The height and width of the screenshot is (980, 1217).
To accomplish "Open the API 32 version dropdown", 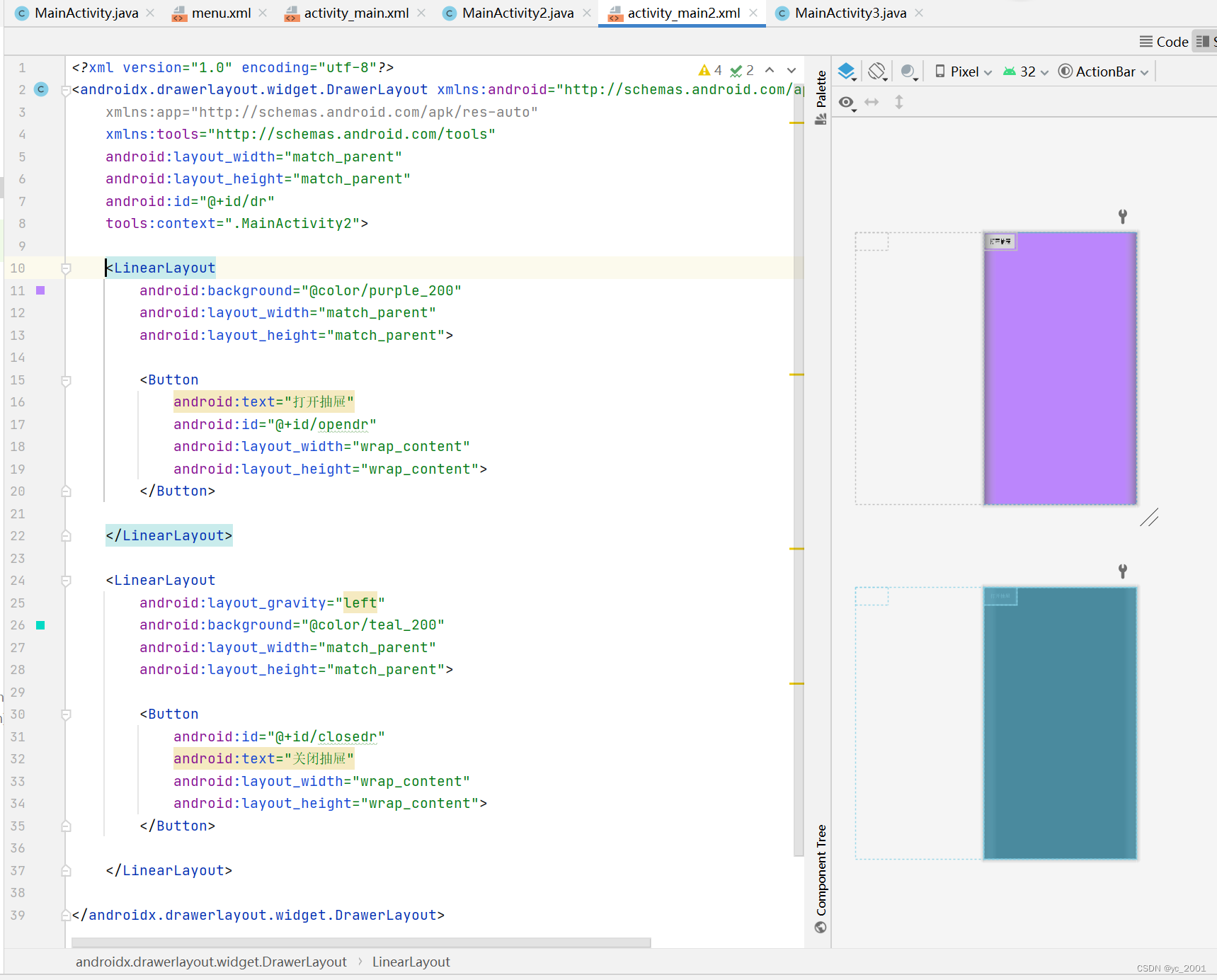I will [x=1024, y=71].
